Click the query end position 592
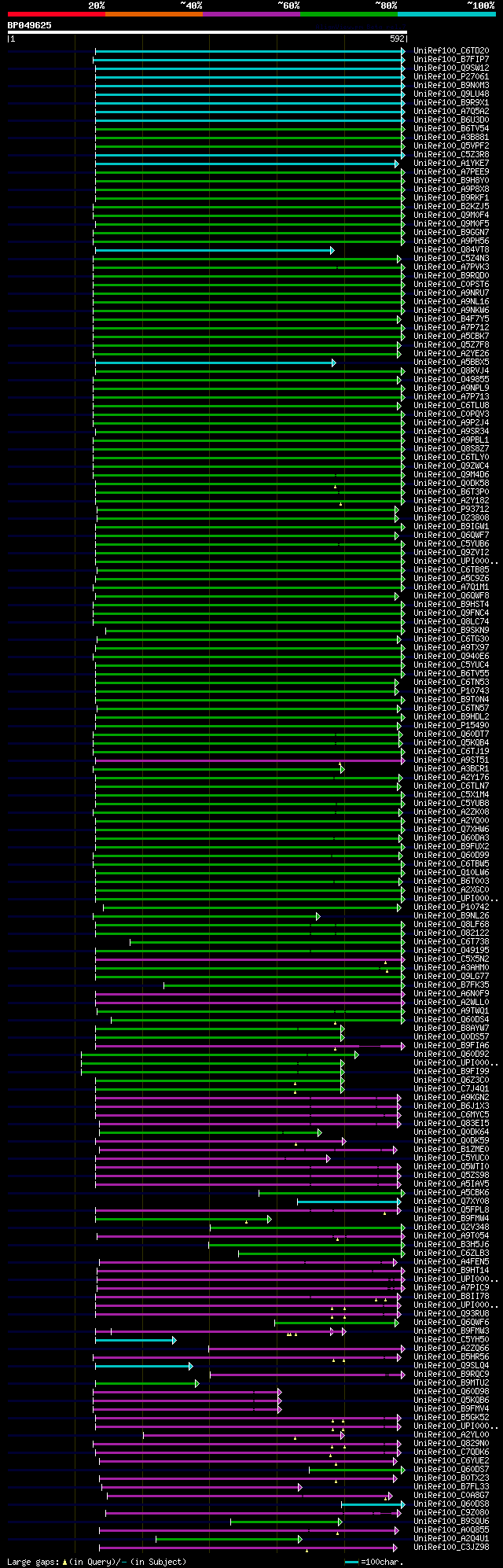This screenshot has width=503, height=1568. pos(397,39)
